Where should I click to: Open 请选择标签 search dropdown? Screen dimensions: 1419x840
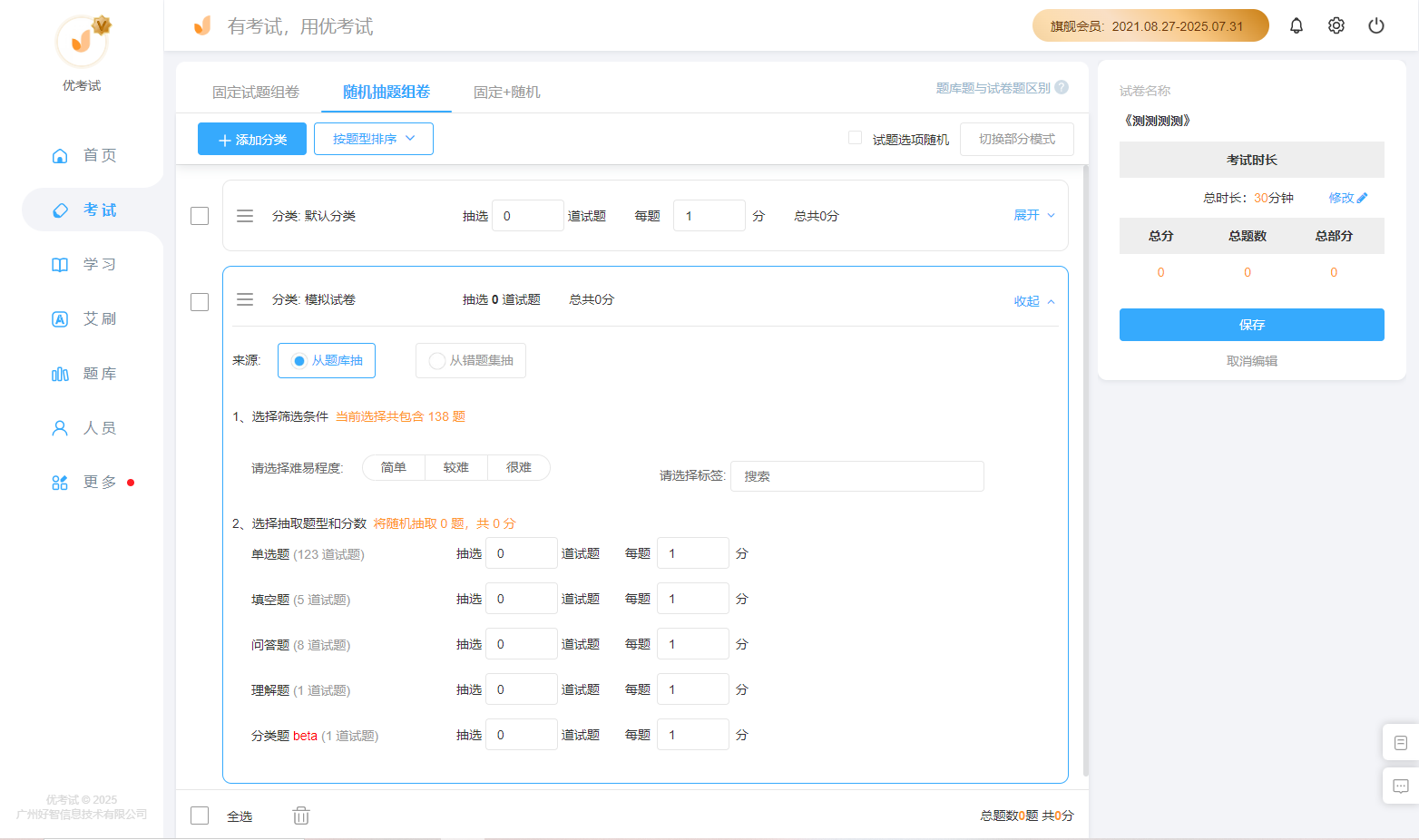[x=857, y=476]
